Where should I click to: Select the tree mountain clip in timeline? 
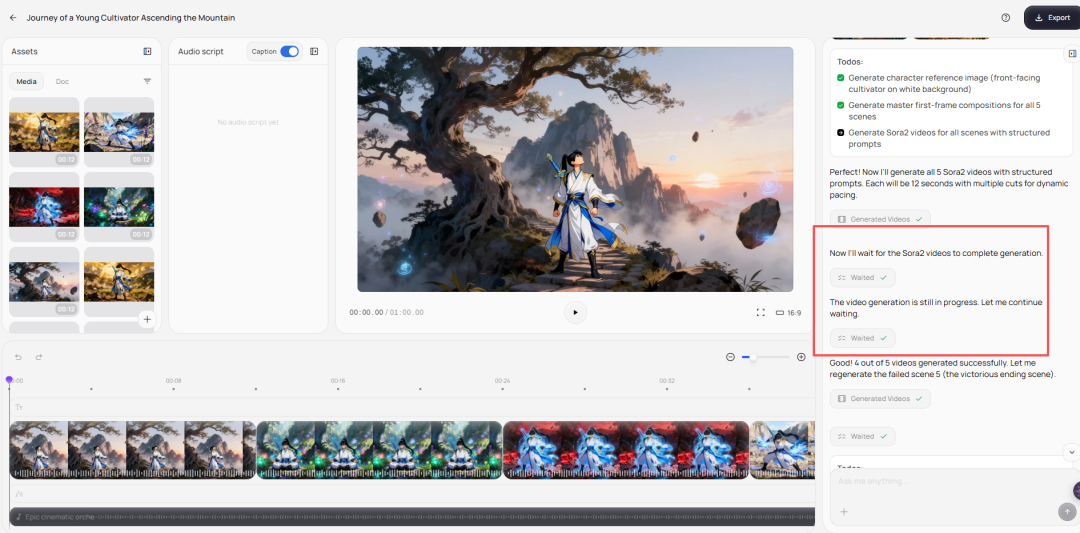(x=132, y=450)
